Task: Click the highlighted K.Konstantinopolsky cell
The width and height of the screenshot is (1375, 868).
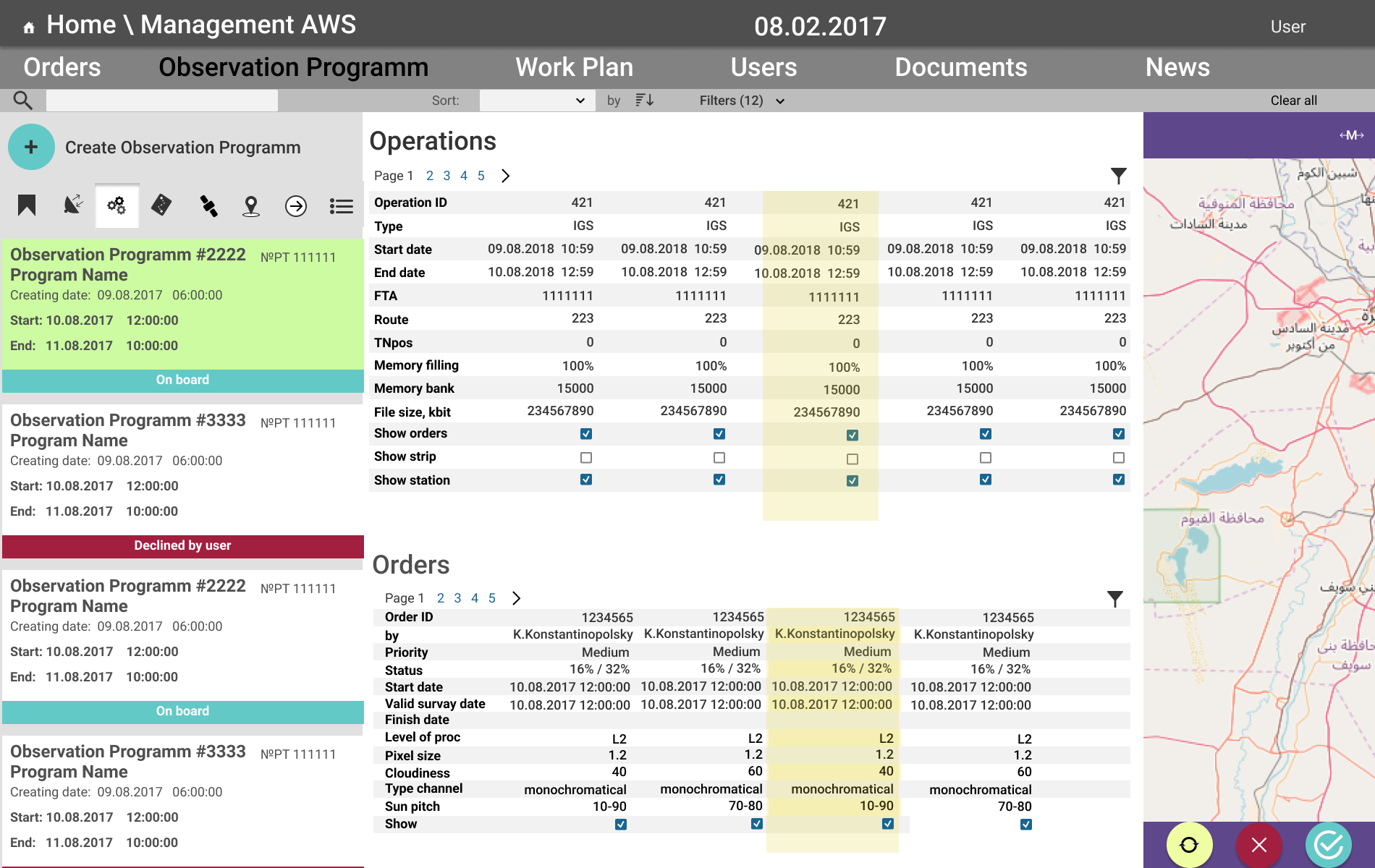Action: tap(835, 634)
